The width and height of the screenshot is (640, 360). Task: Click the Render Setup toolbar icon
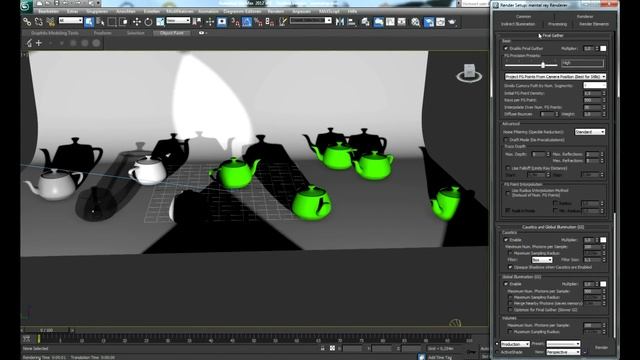click(x=429, y=22)
